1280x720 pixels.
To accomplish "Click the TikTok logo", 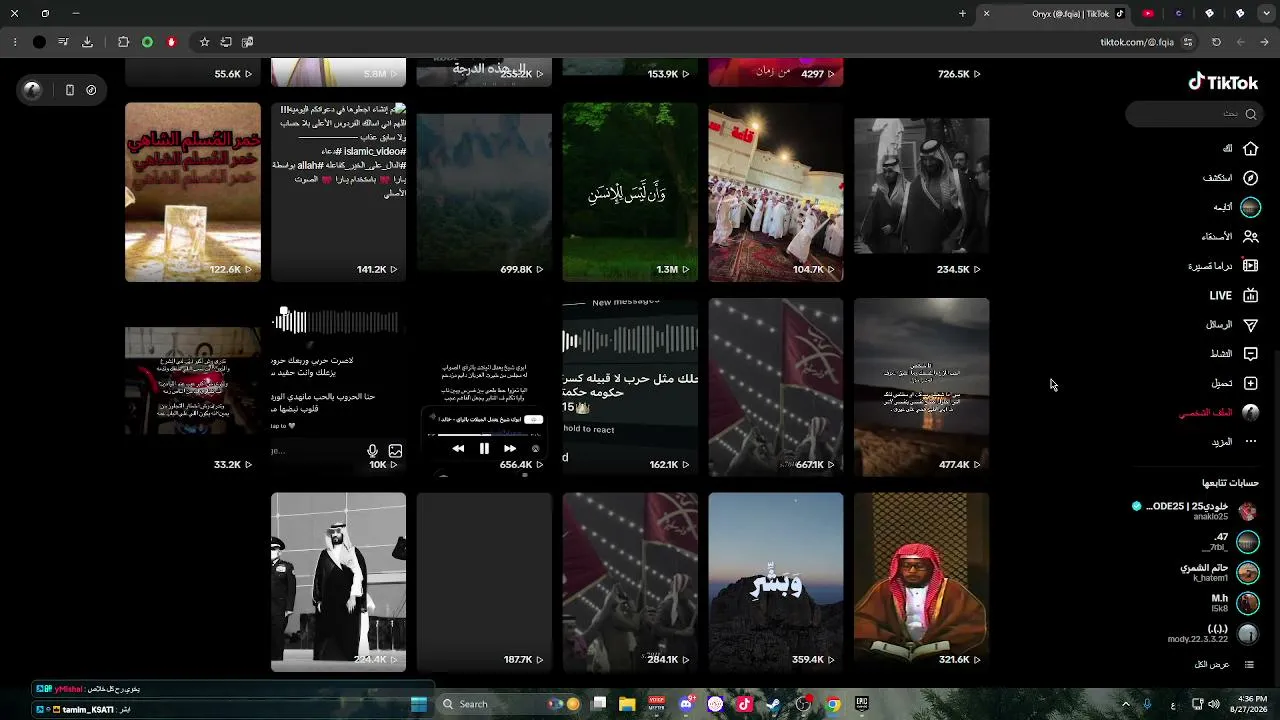I will pos(1223,83).
